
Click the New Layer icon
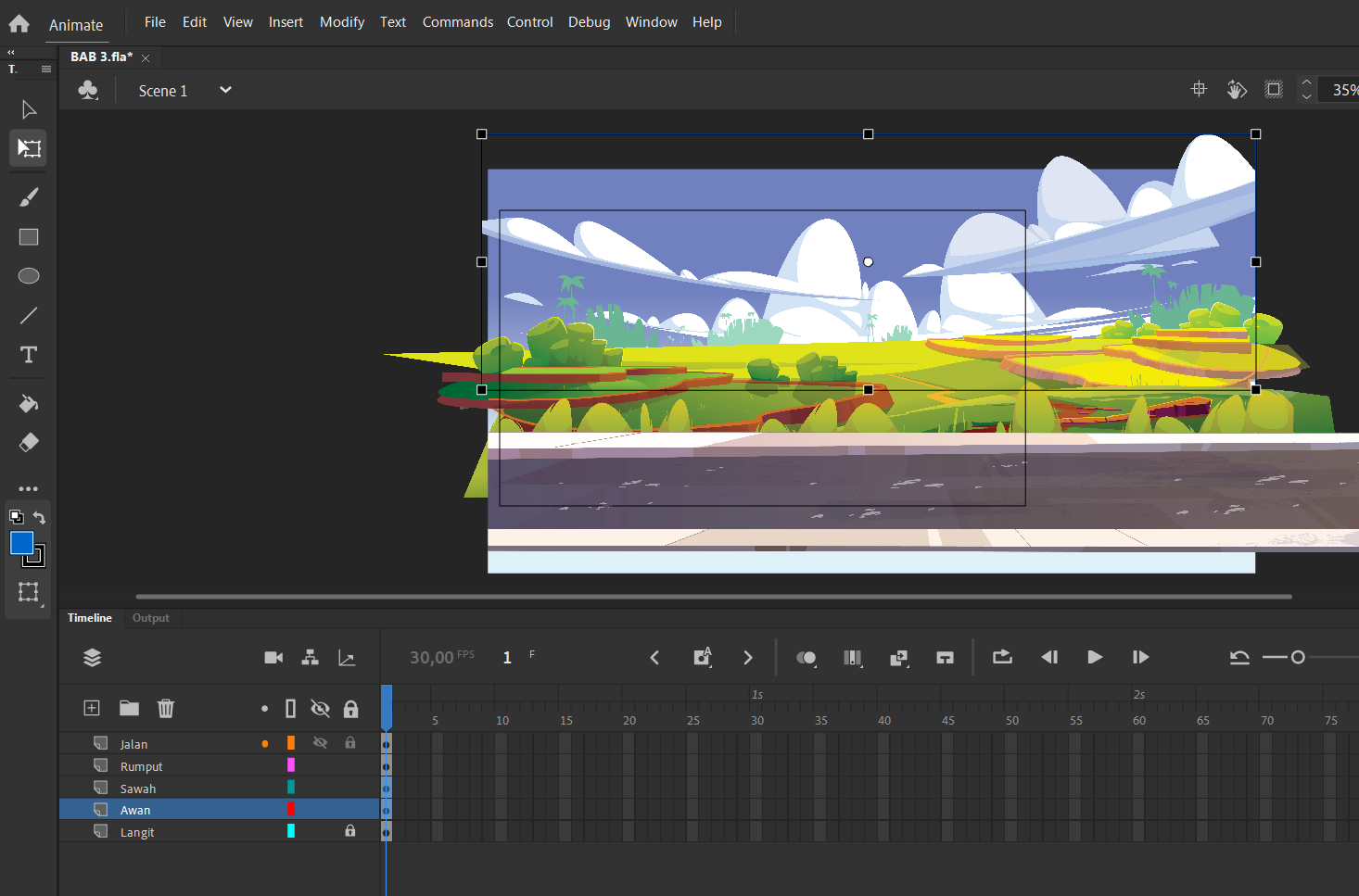[92, 709]
